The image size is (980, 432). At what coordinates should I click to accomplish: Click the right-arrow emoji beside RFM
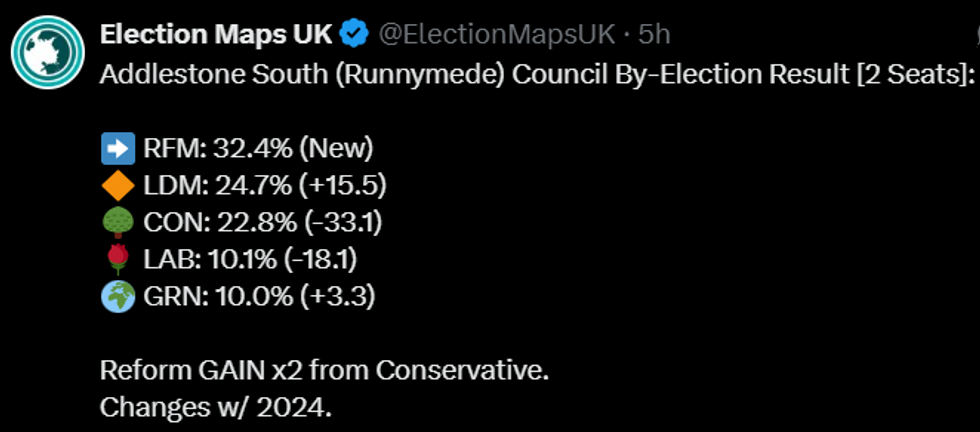point(118,150)
